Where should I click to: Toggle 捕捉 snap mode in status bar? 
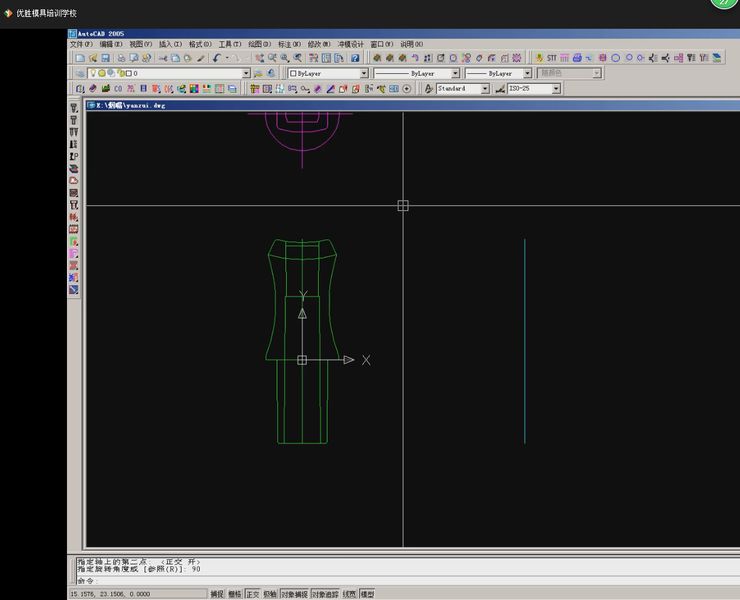point(217,594)
